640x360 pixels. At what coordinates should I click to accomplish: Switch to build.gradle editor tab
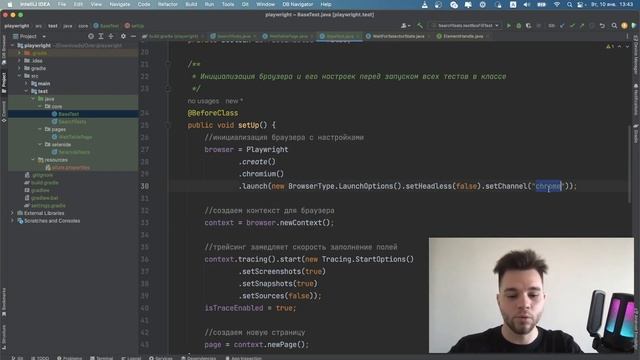coord(173,36)
